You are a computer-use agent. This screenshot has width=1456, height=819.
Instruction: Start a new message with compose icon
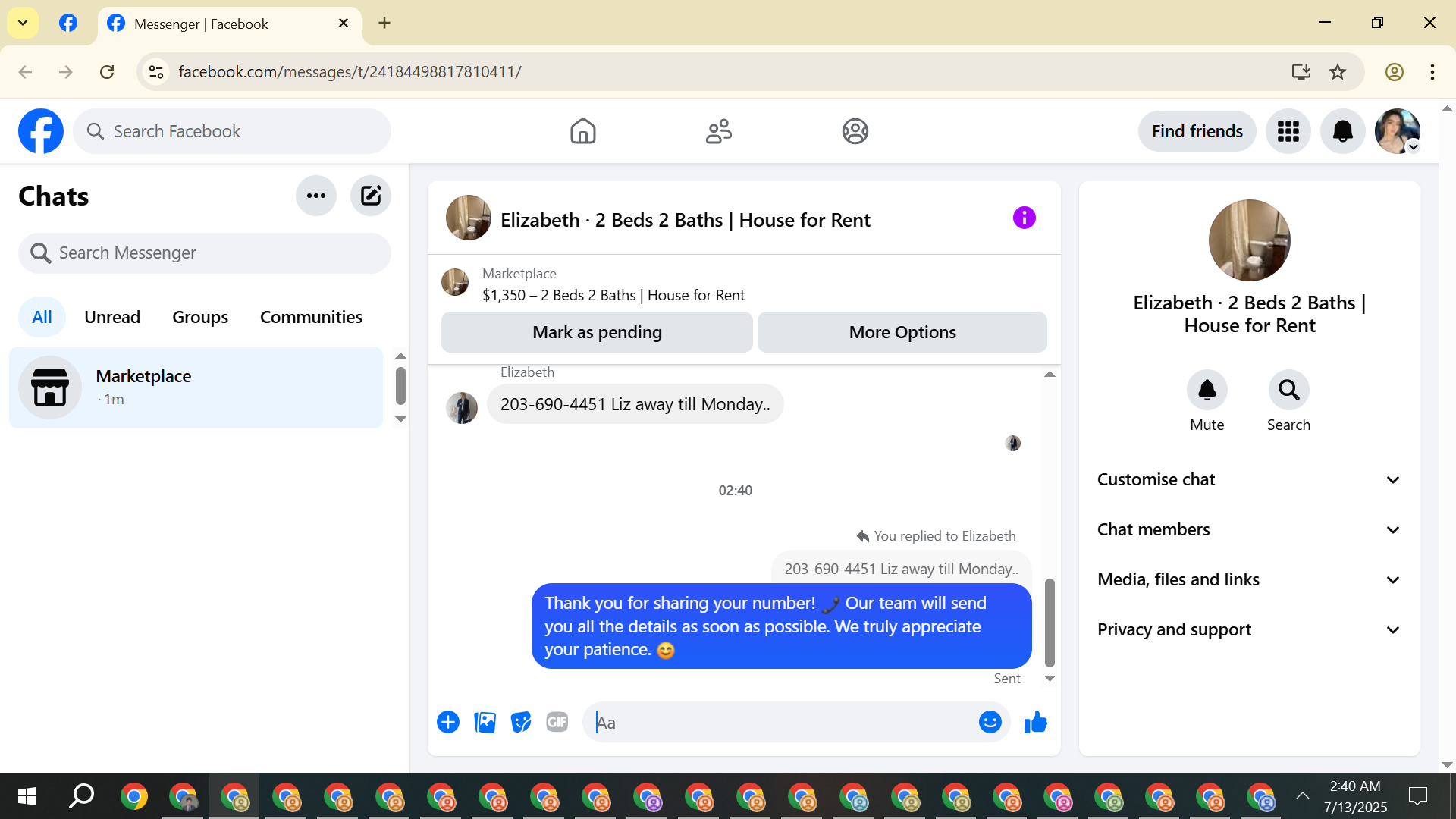click(370, 196)
